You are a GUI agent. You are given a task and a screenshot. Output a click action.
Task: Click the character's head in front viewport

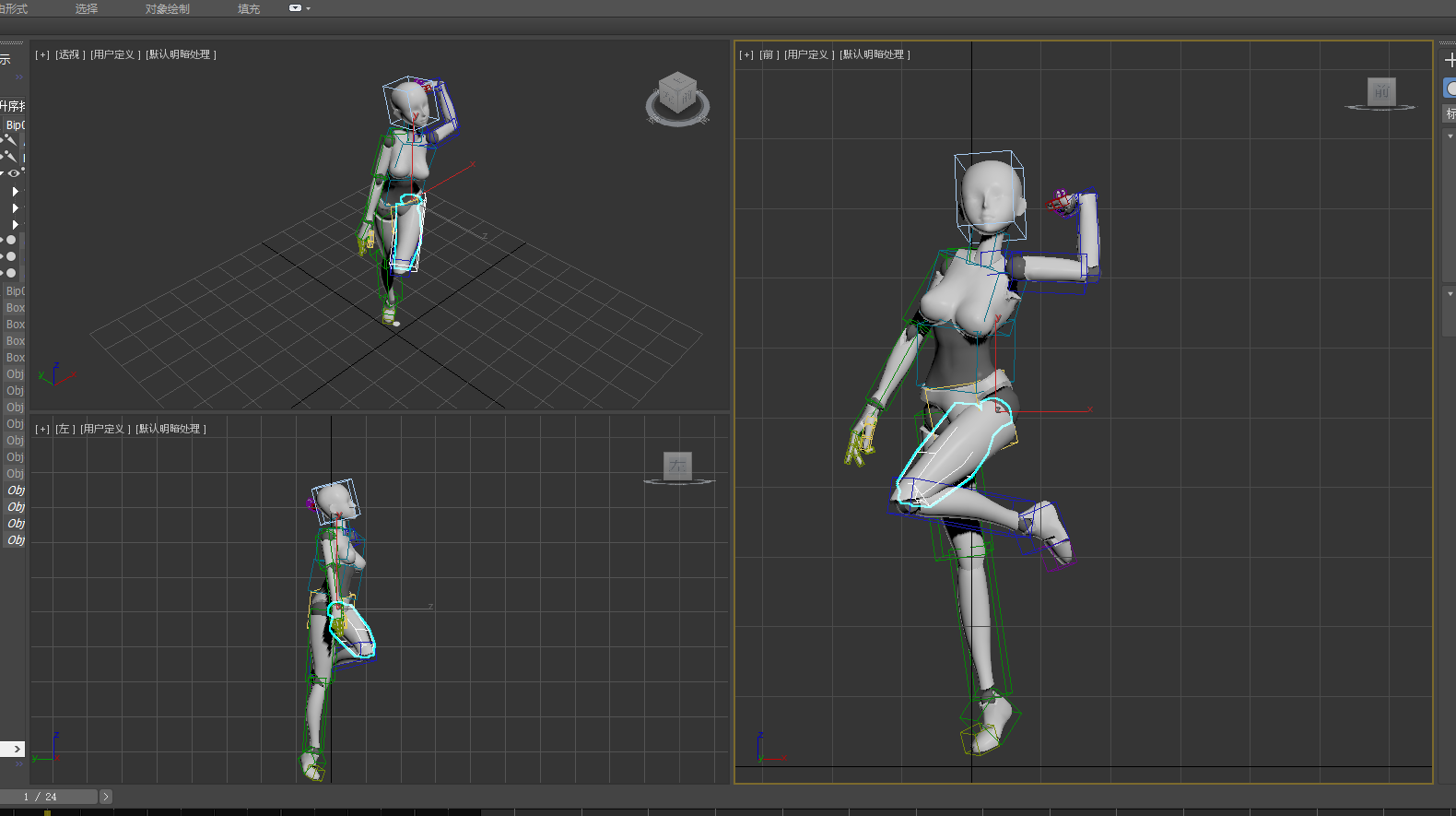tap(989, 195)
